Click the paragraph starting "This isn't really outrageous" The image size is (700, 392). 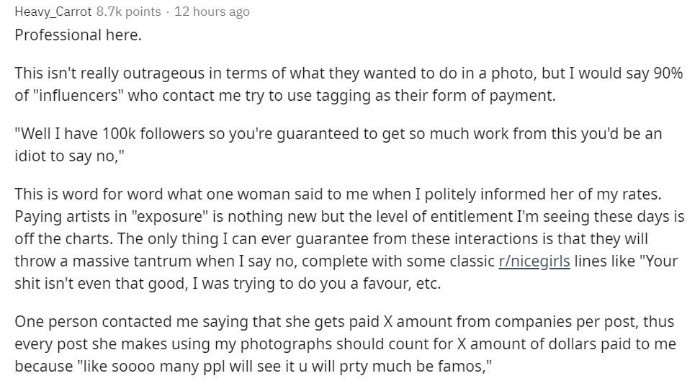(349, 84)
